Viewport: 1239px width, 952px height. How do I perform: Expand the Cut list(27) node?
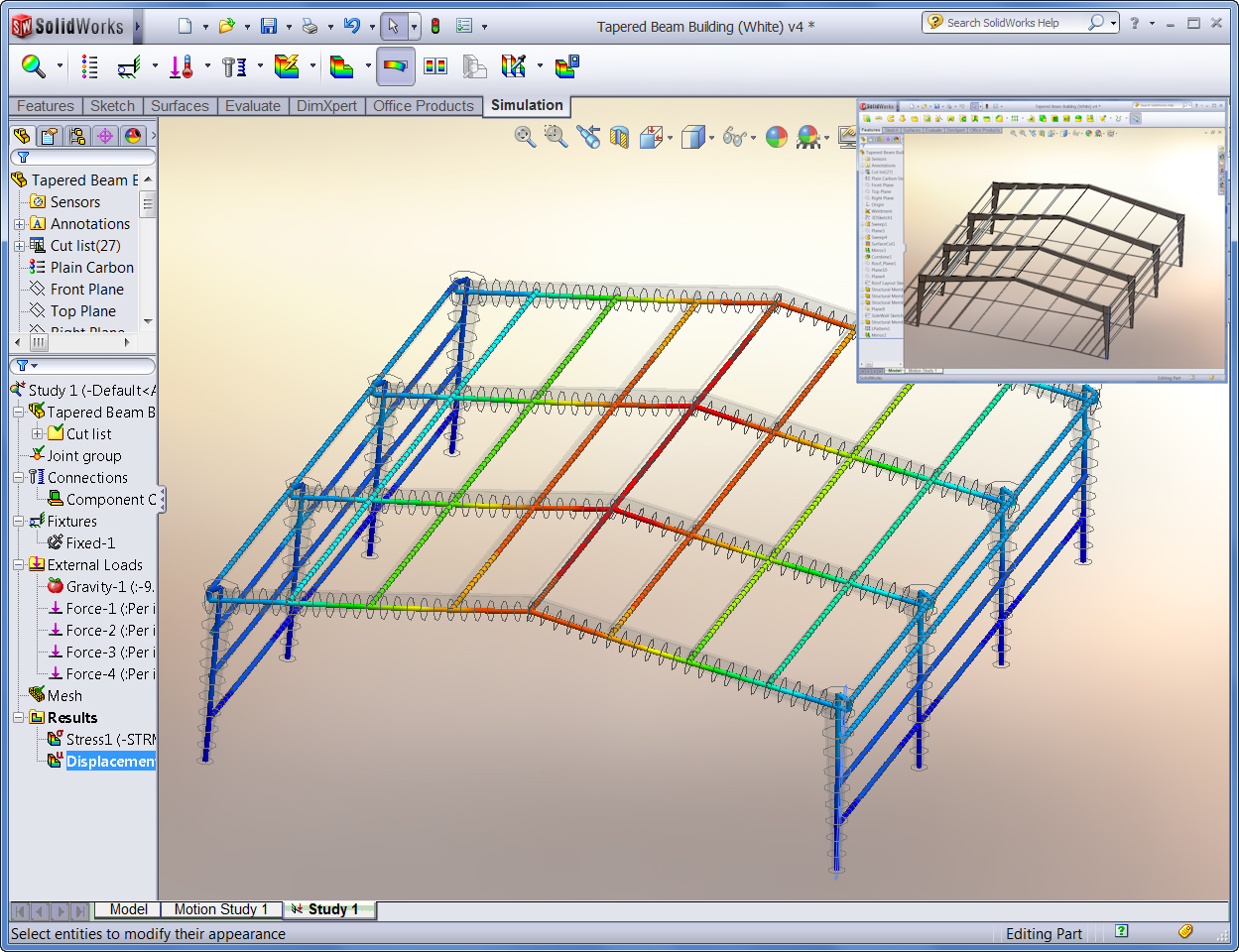tap(19, 246)
